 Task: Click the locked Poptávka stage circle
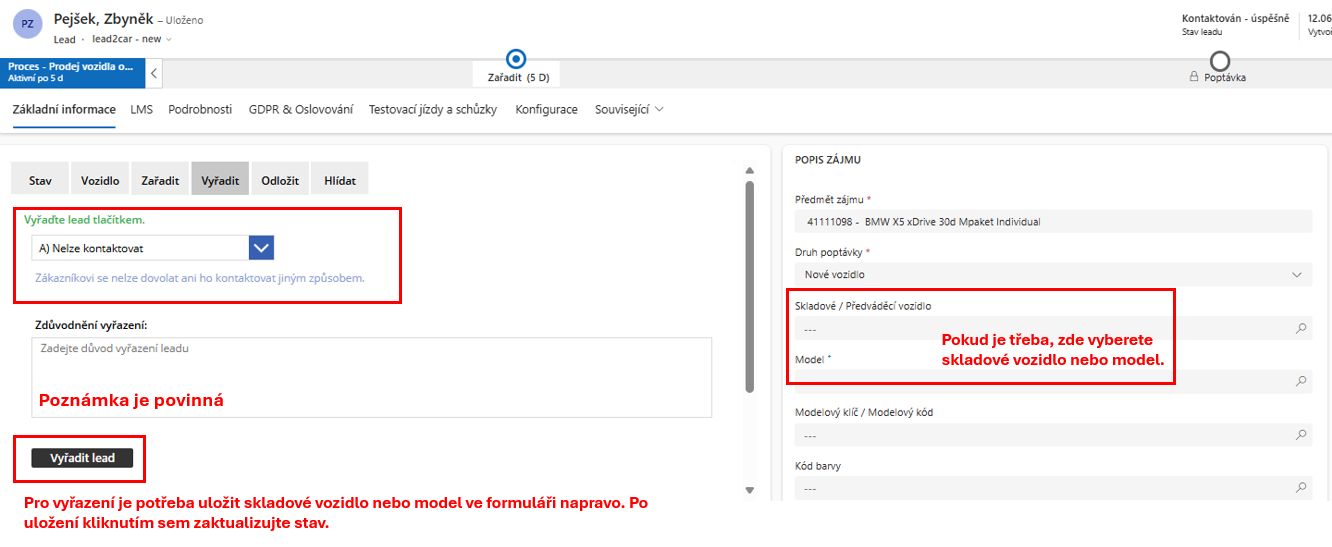click(x=1219, y=61)
